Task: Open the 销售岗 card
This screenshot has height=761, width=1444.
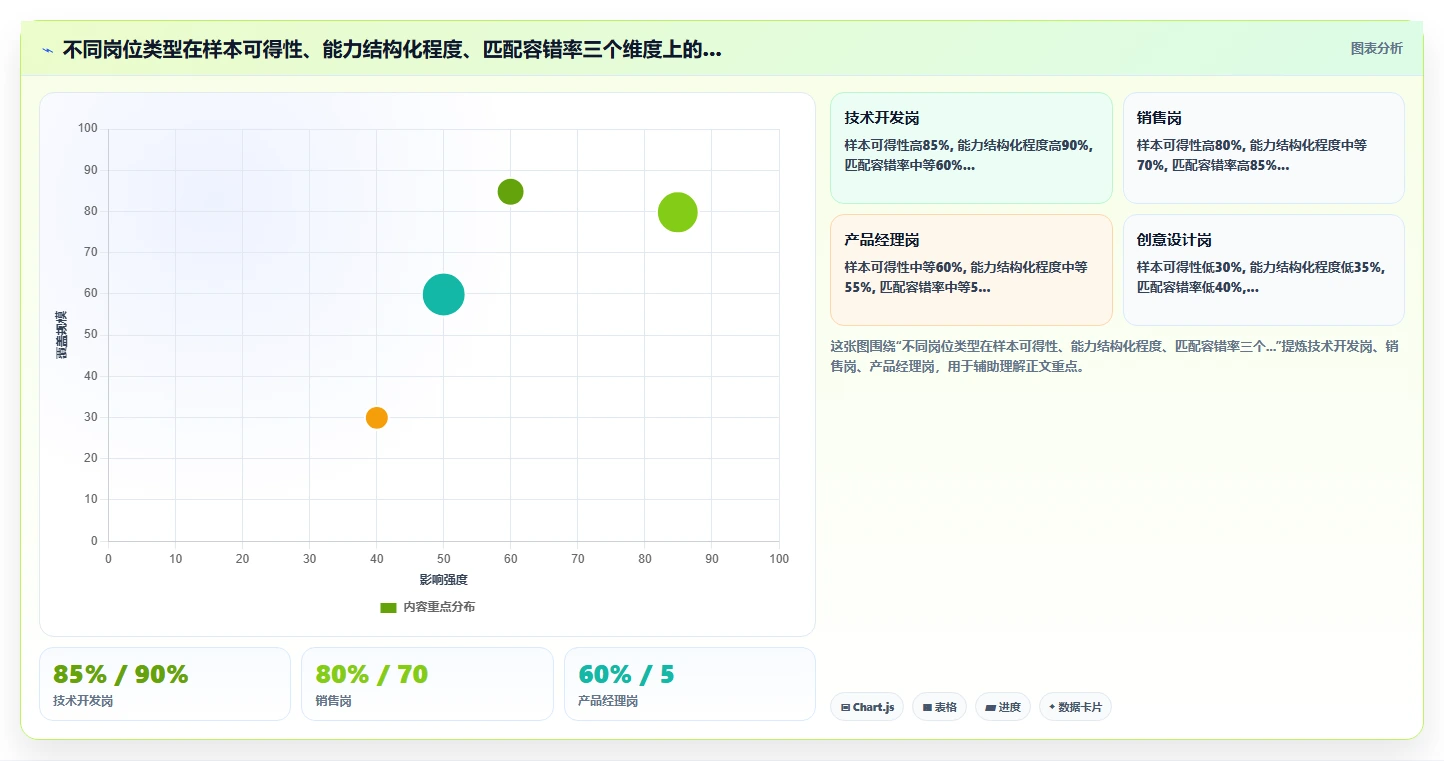Action: point(1263,148)
